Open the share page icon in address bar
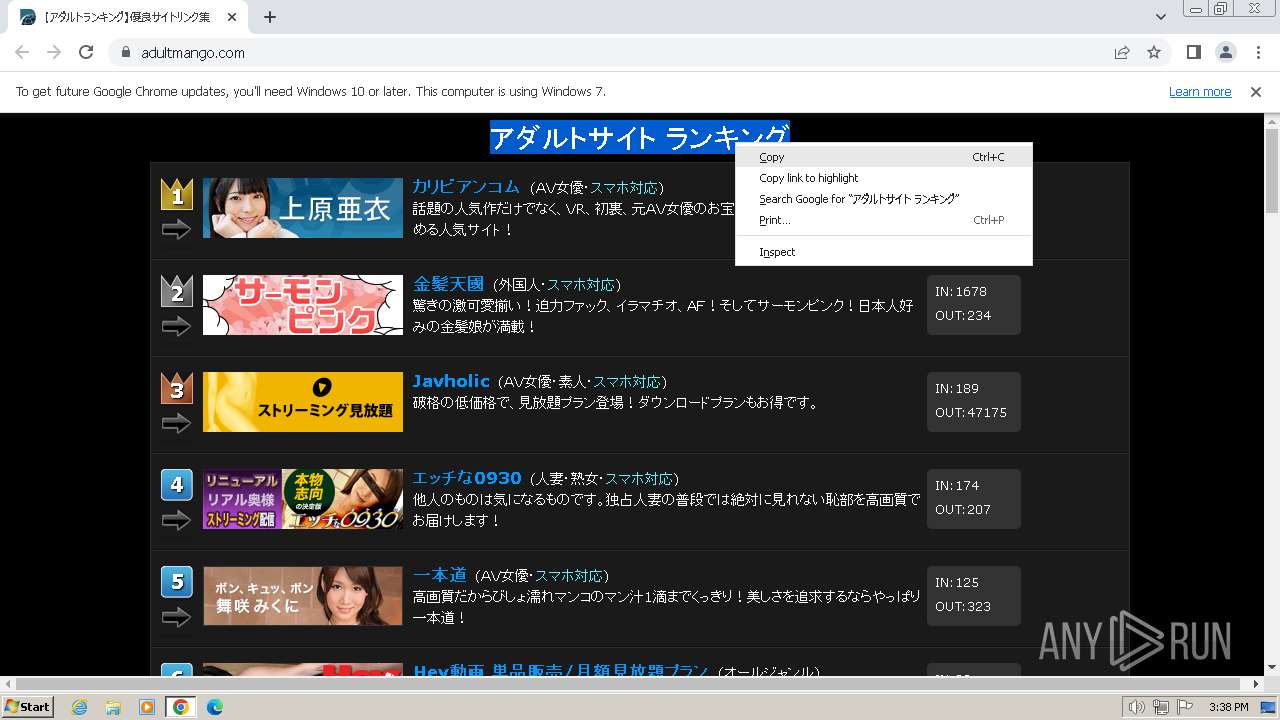The width and height of the screenshot is (1280, 720). click(x=1122, y=52)
